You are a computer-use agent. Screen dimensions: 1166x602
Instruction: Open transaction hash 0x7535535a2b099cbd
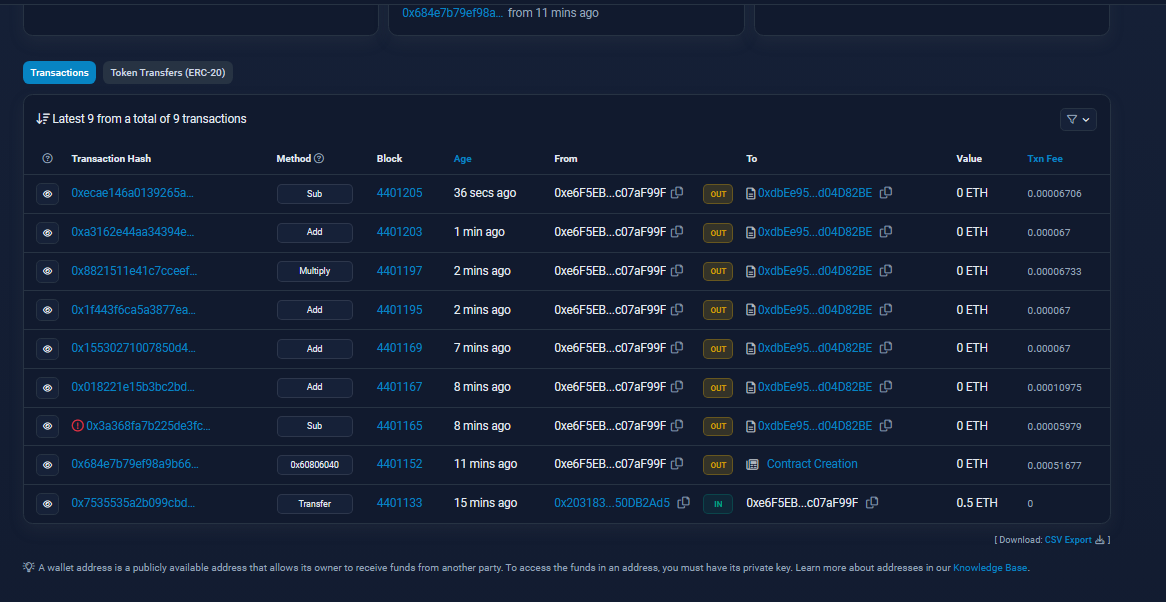[x=133, y=502]
